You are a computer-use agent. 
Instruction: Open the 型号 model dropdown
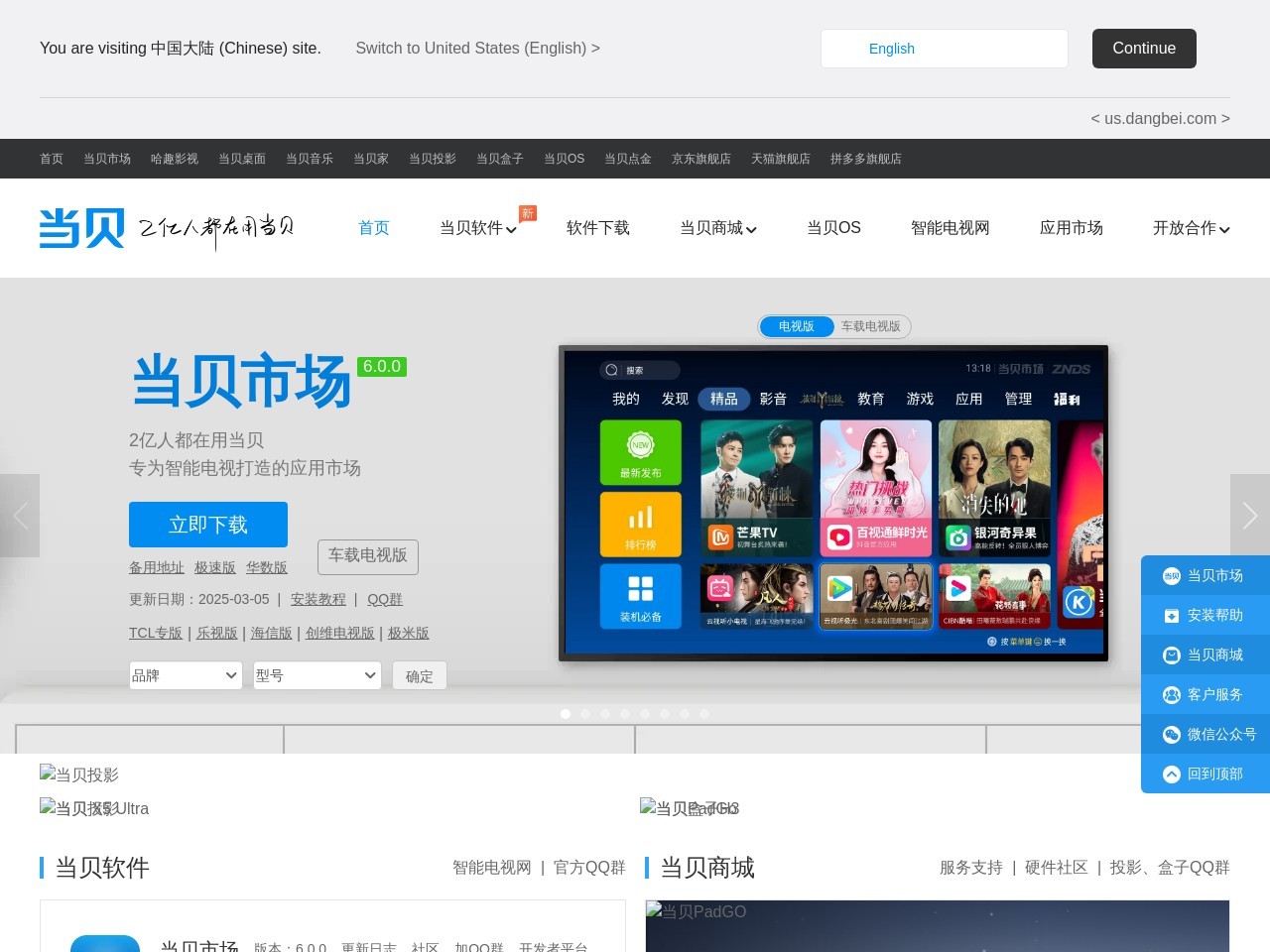point(317,675)
